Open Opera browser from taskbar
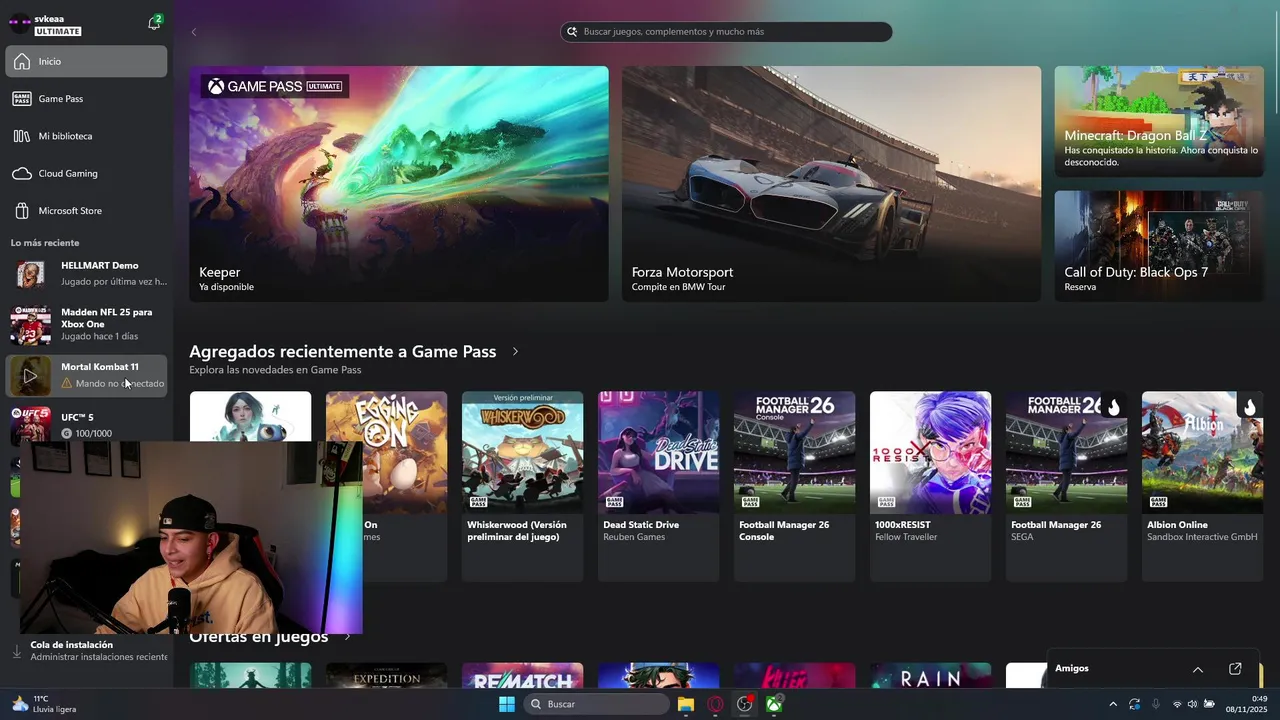This screenshot has width=1280, height=720. [715, 704]
